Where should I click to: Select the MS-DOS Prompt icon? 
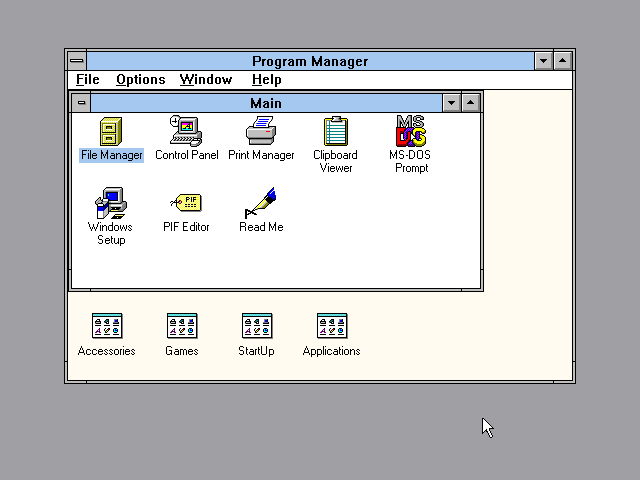click(x=411, y=131)
